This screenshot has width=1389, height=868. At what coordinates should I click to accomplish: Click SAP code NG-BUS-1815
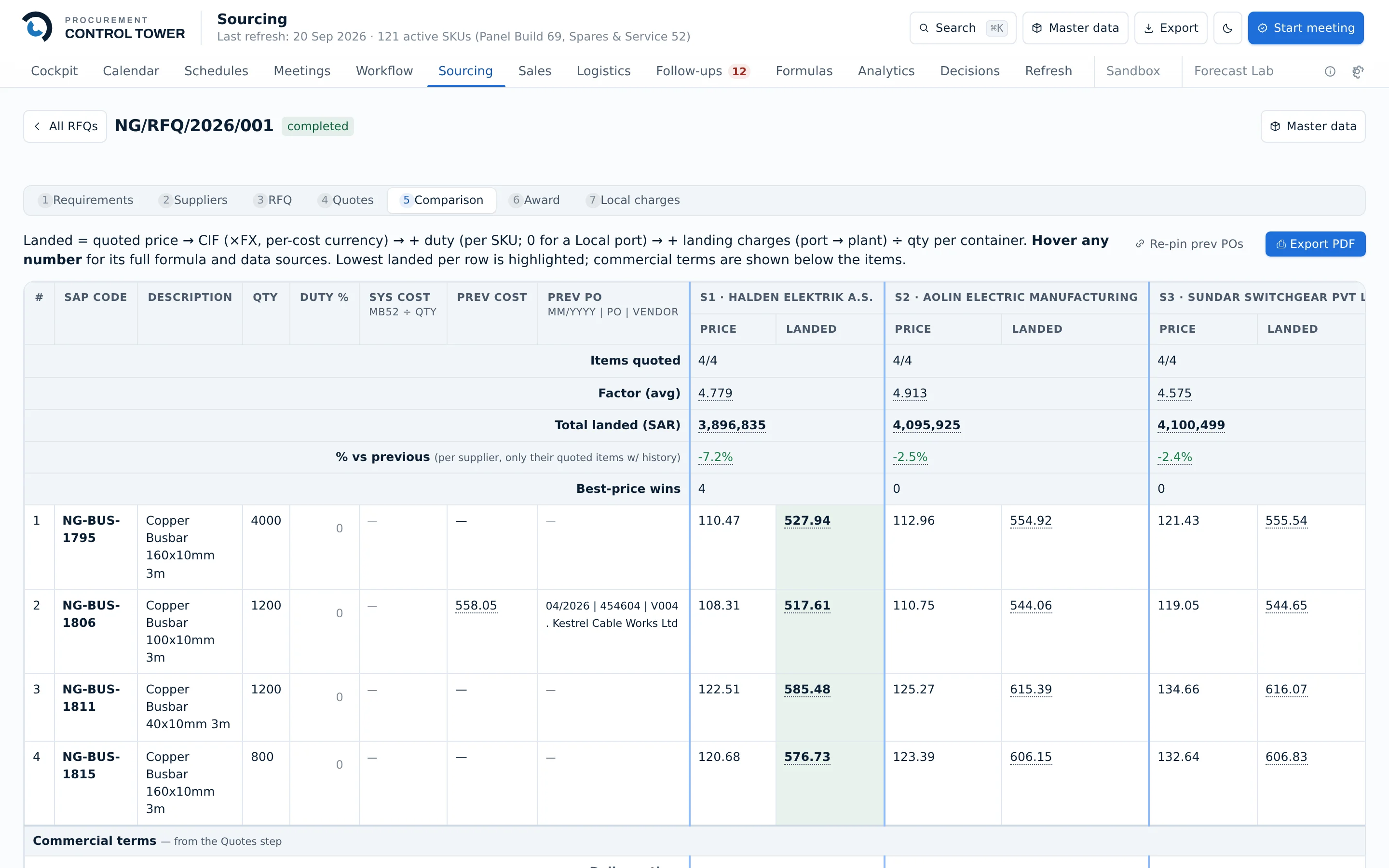pos(91,766)
